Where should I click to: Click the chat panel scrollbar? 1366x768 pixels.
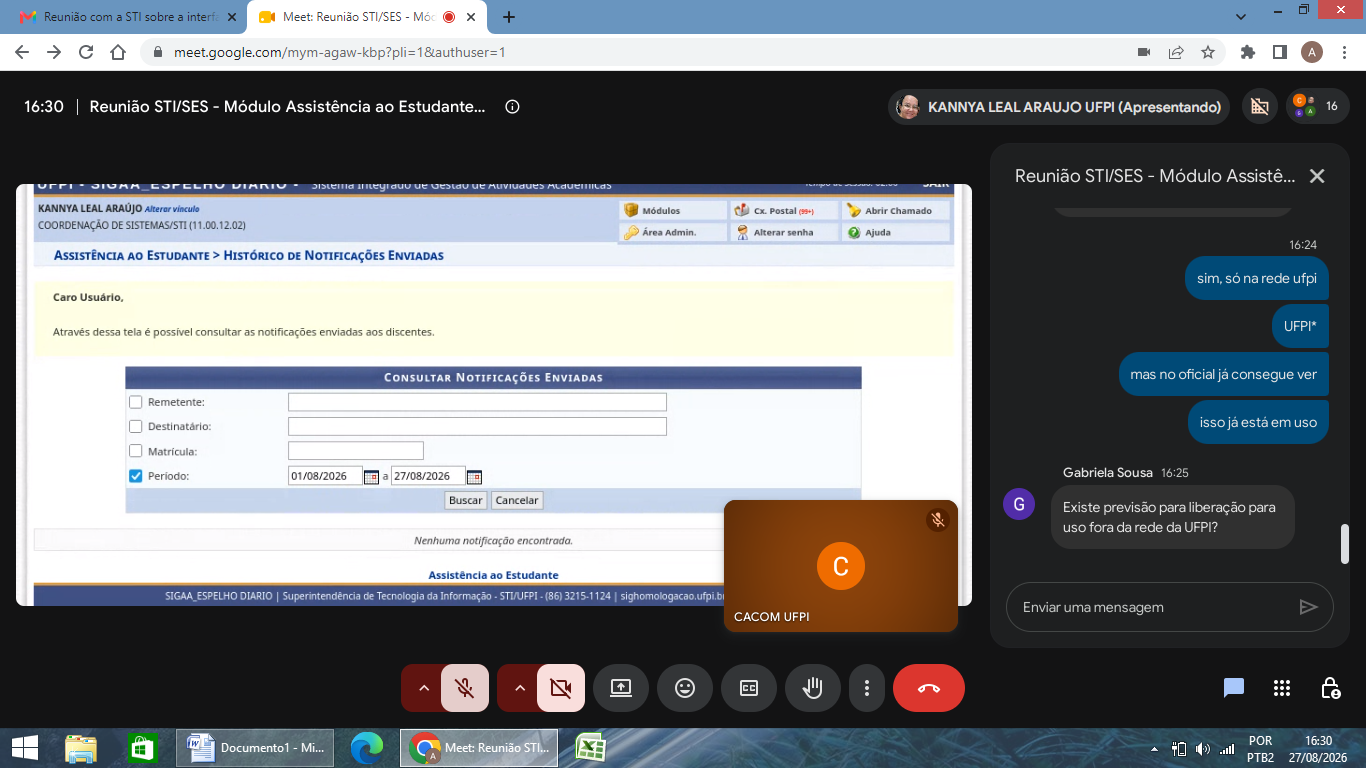tap(1345, 544)
